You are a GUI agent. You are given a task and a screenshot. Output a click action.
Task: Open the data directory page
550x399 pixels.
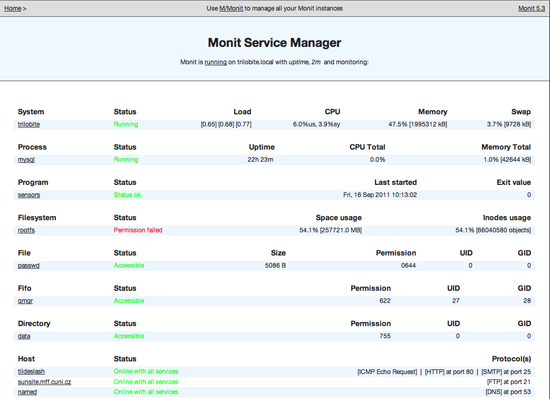[24, 336]
